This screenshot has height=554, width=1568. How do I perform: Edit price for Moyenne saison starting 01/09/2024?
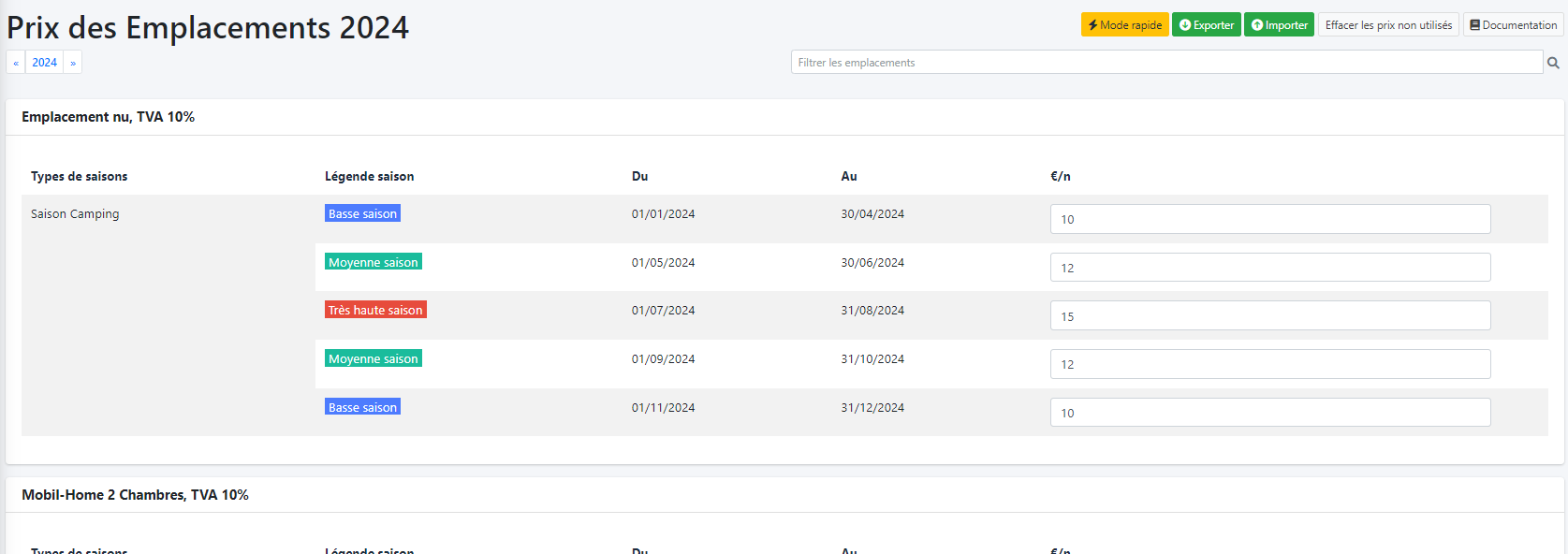pyautogui.click(x=1269, y=364)
